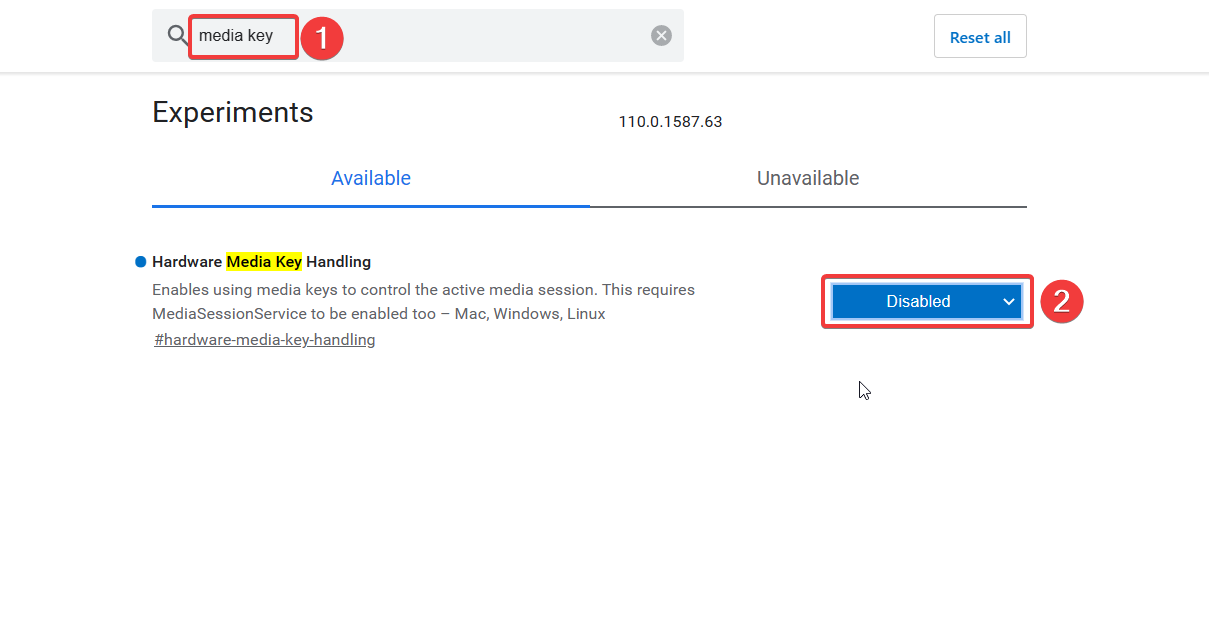Click the Hardware Media Key Handling title

pyautogui.click(x=260, y=261)
